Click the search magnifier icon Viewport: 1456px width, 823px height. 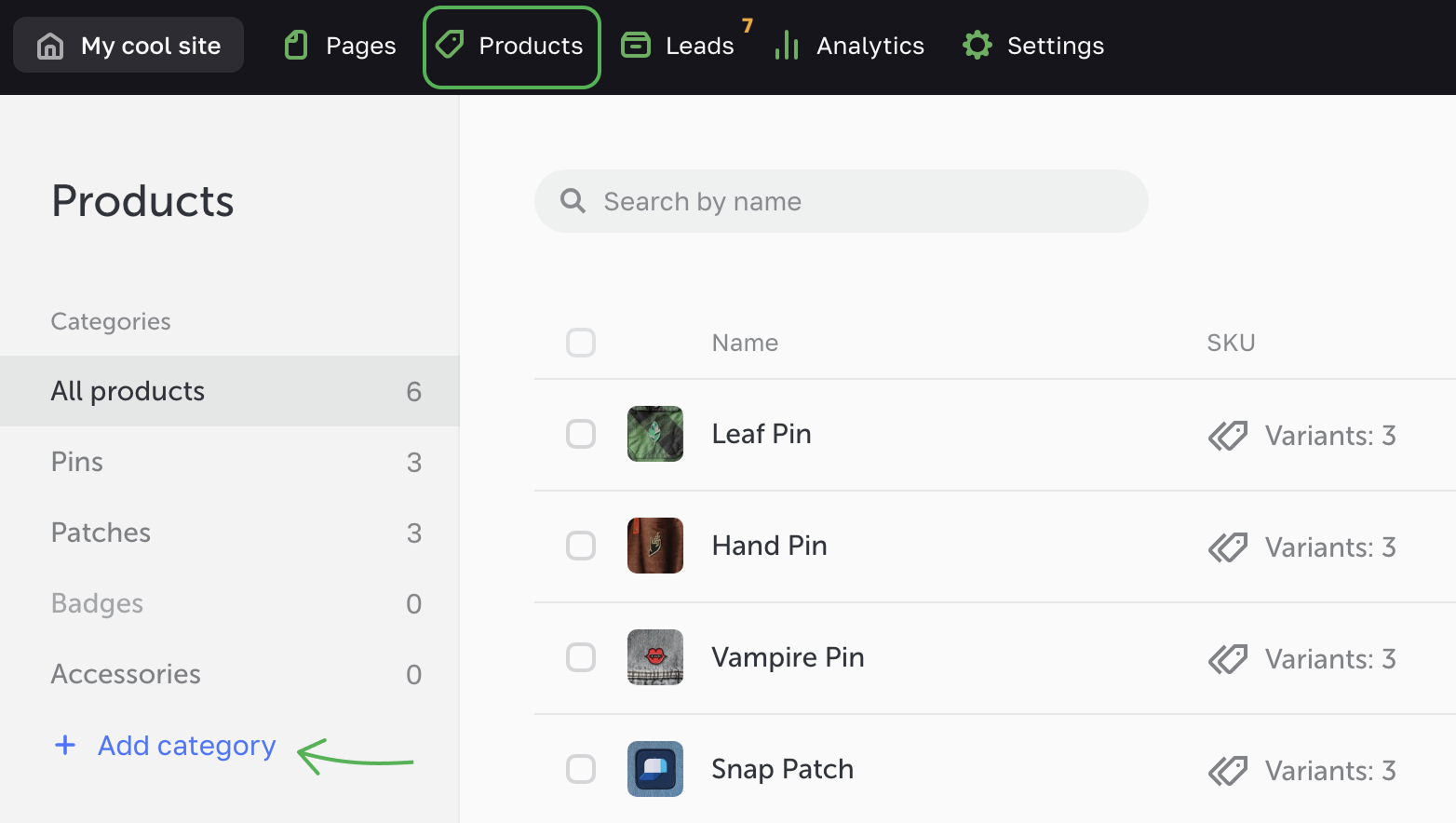573,201
